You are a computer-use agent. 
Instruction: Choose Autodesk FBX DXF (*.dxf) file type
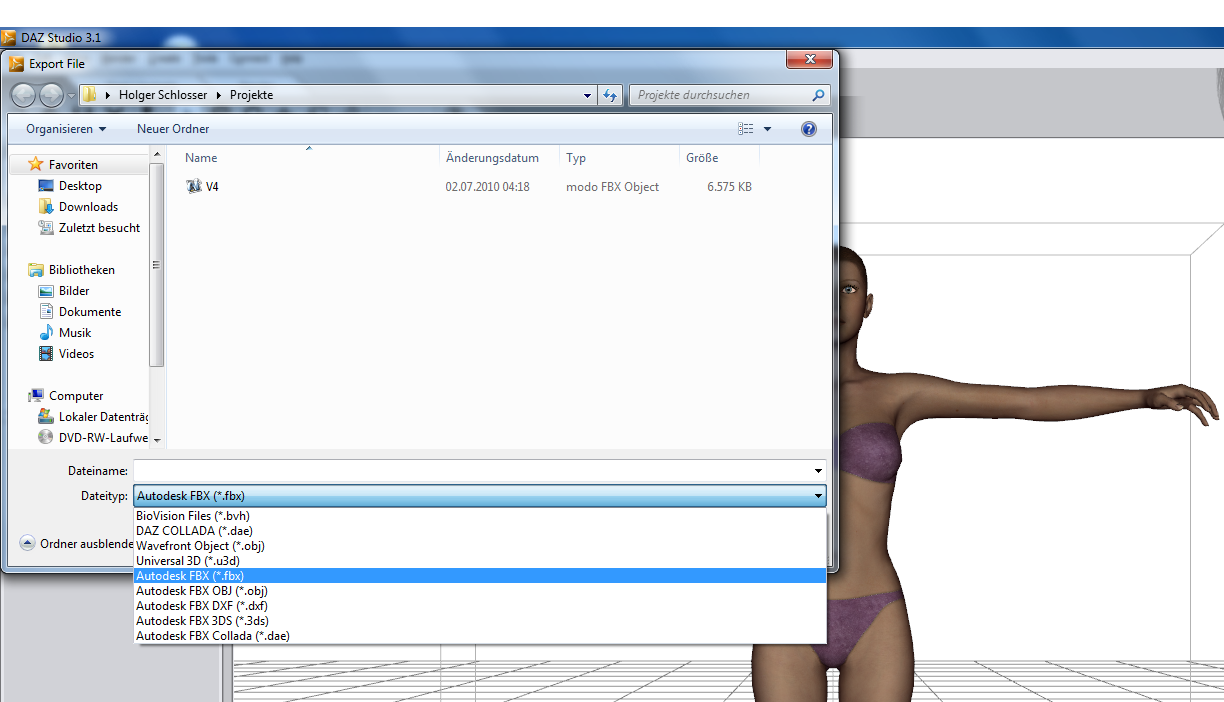coord(480,606)
